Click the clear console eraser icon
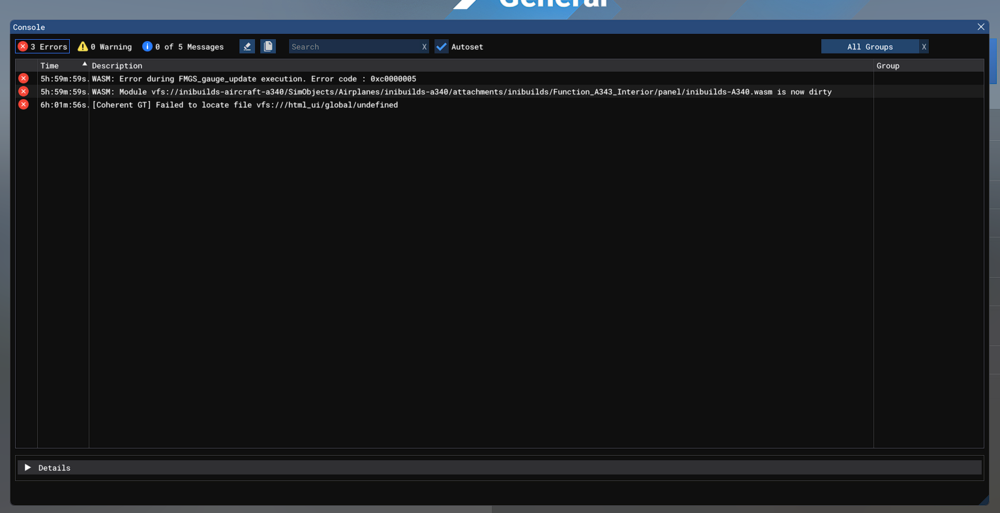1000x513 pixels. (247, 47)
